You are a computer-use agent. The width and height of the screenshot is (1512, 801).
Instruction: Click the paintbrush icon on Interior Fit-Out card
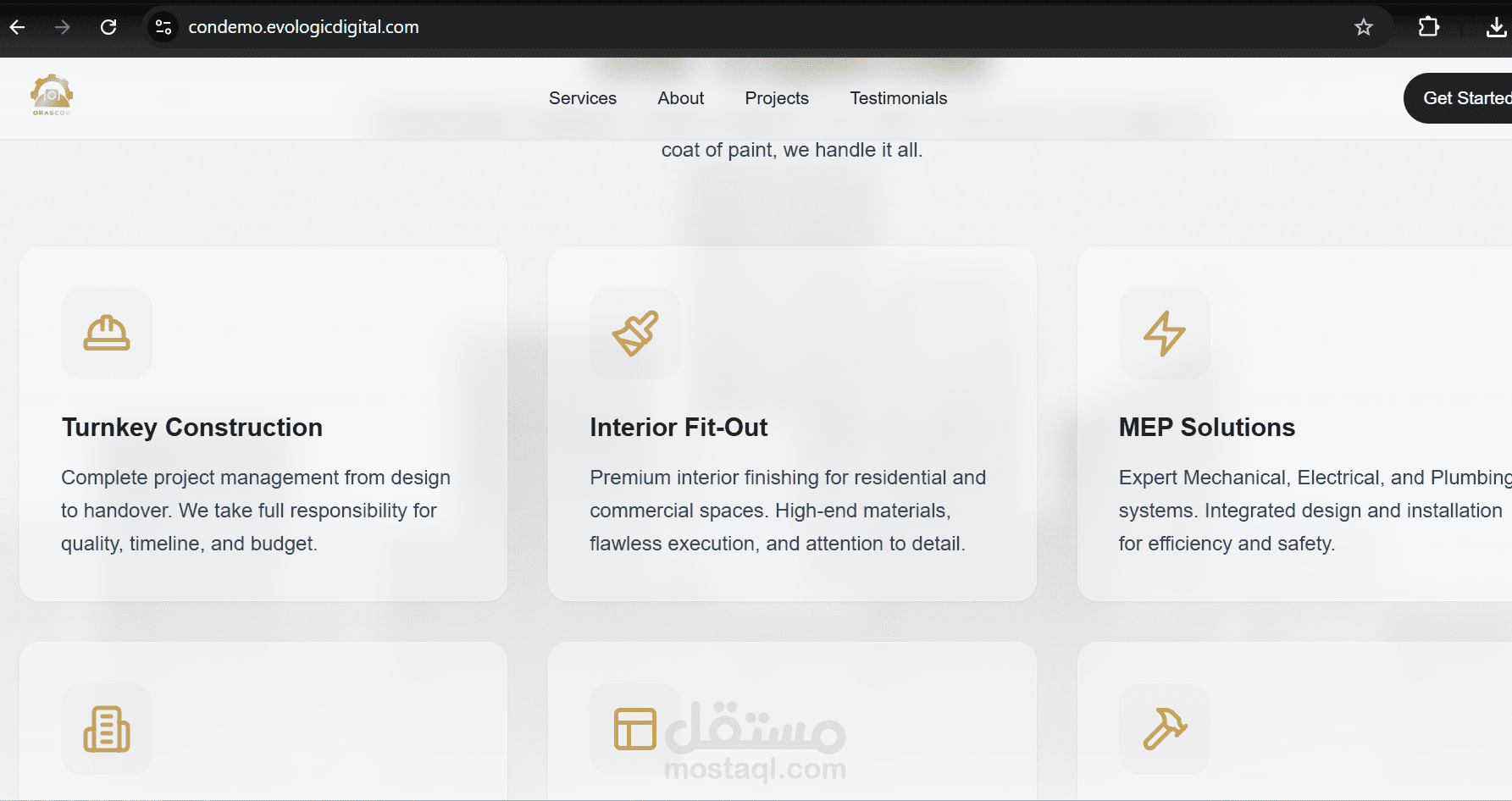[x=635, y=334]
